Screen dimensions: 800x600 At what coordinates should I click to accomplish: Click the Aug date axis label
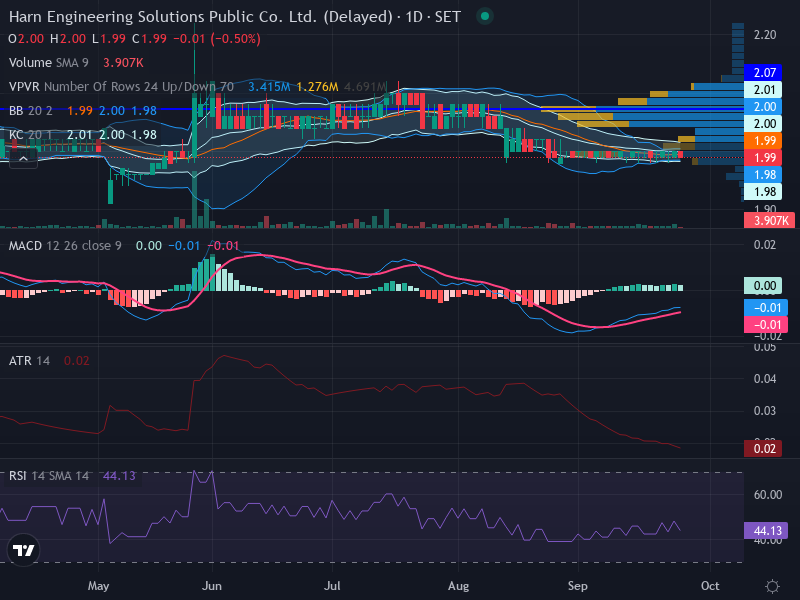[x=458, y=586]
